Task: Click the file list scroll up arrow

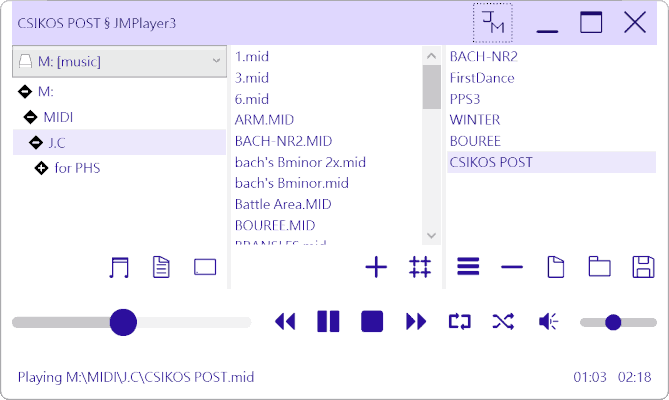Action: click(431, 56)
